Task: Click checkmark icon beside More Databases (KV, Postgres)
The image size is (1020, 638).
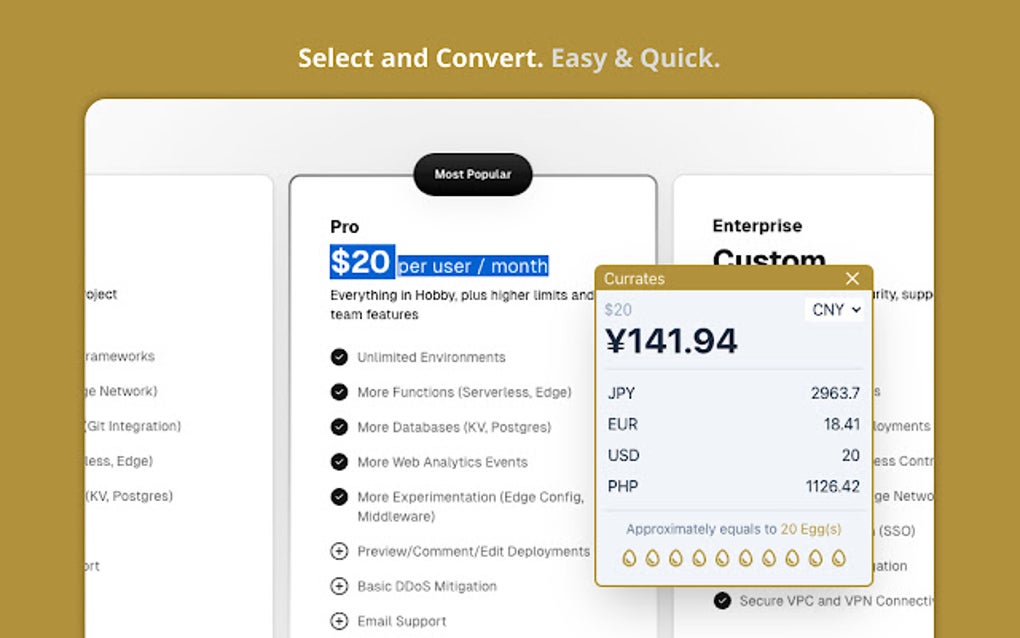Action: coord(337,427)
